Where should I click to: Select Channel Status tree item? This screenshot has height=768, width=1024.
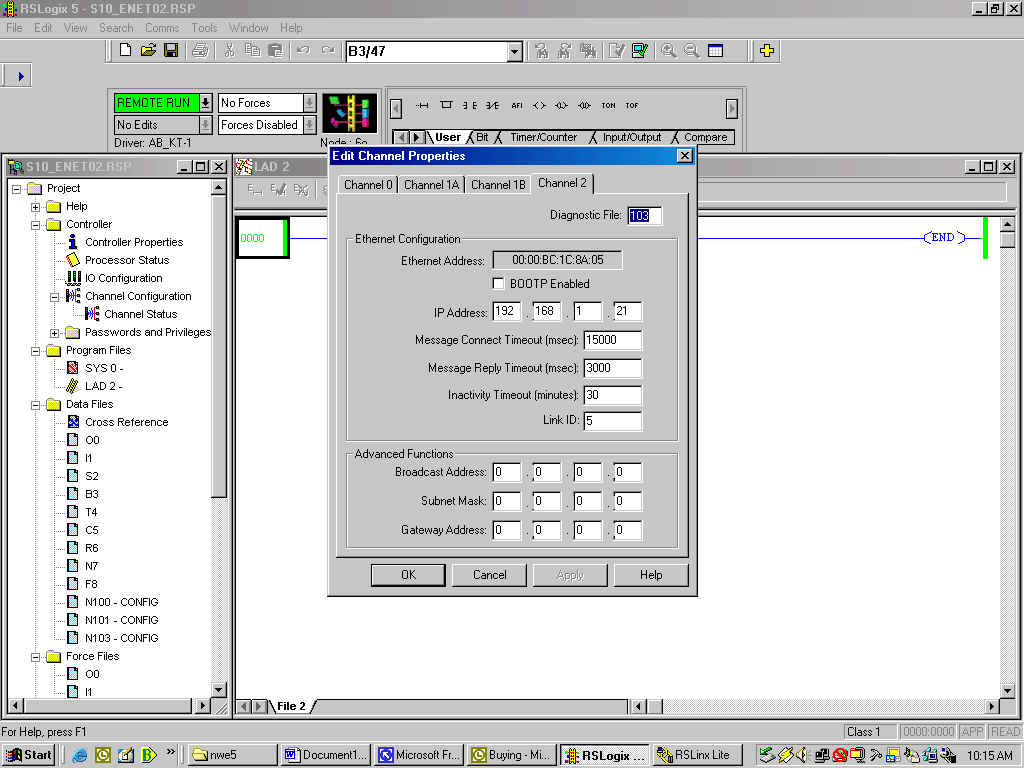(140, 314)
